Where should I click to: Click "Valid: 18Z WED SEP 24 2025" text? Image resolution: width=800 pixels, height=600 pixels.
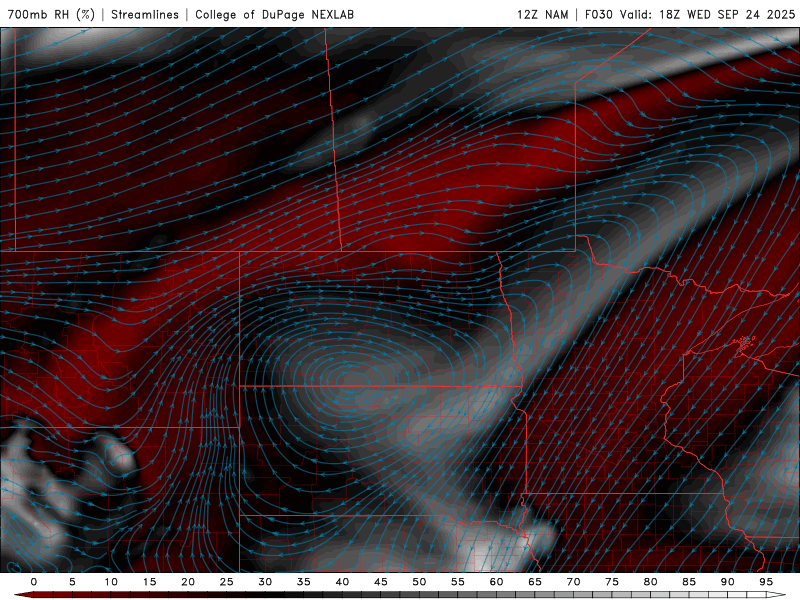[707, 14]
